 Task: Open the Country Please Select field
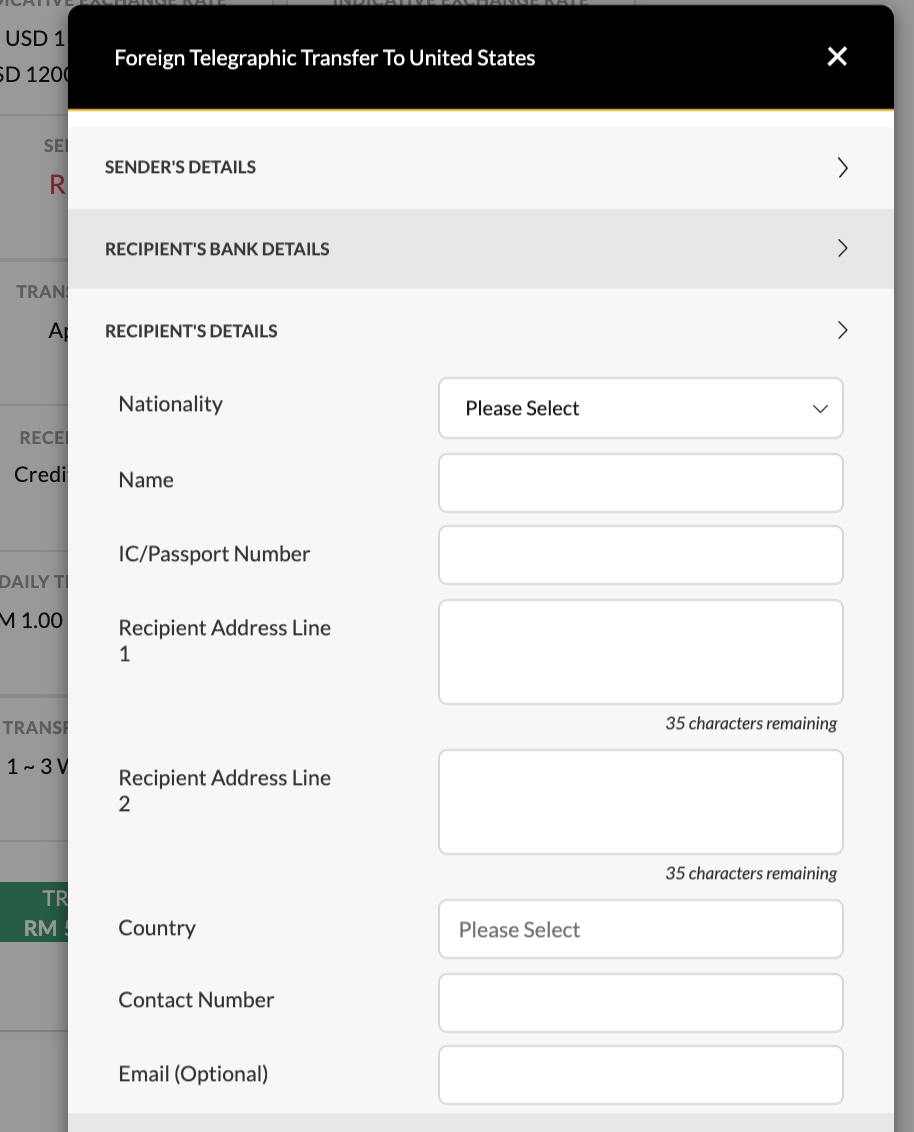click(640, 929)
